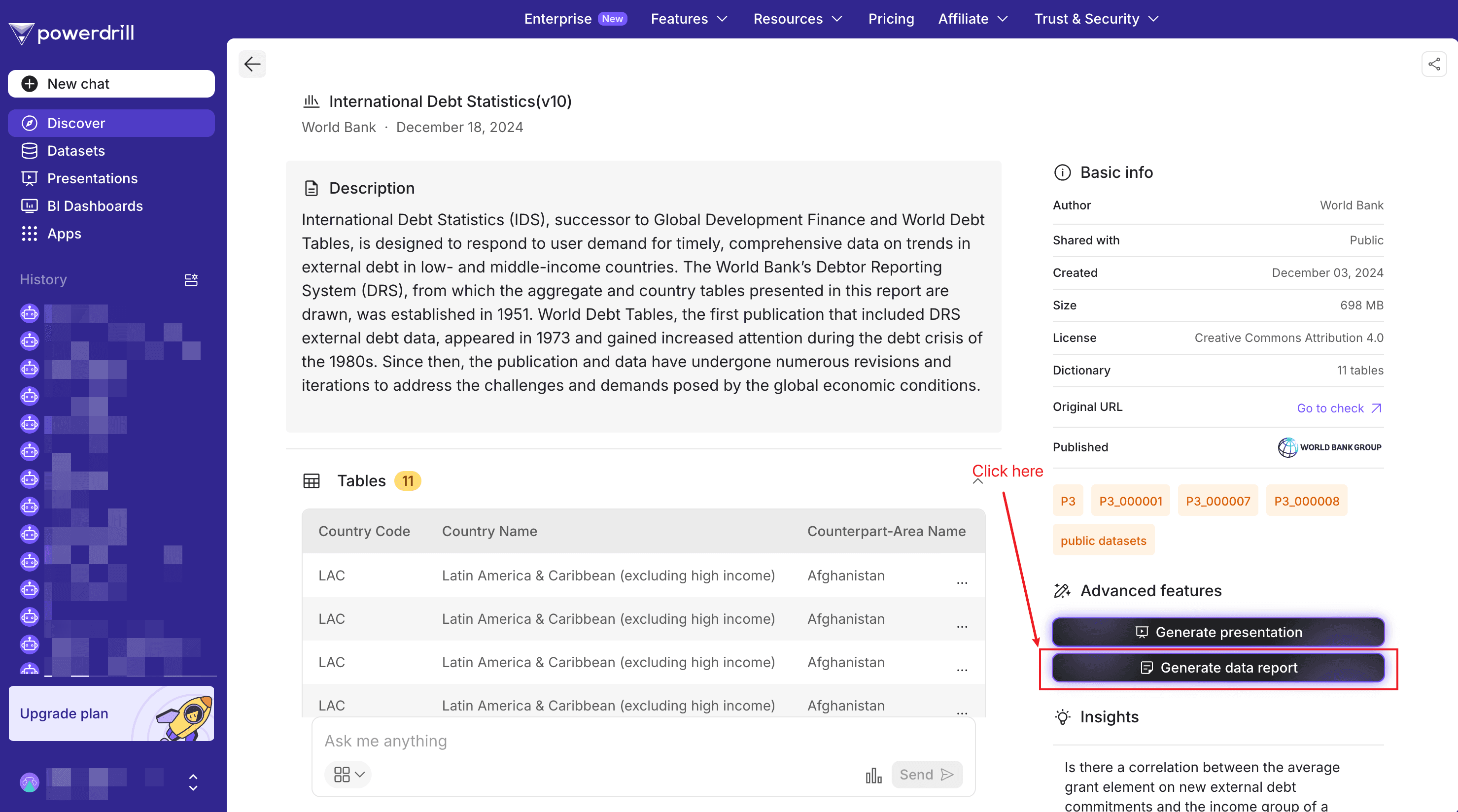Collapse the Tables section chevron
1458x812 pixels.
(977, 481)
